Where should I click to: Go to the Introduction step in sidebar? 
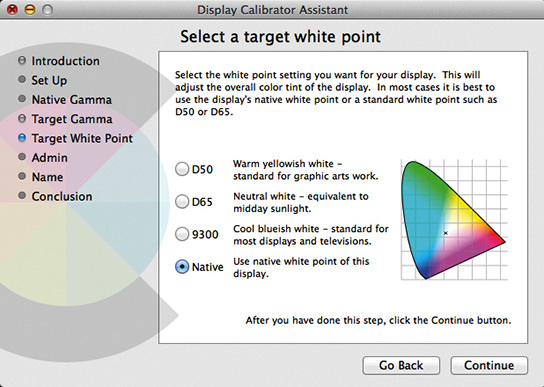click(66, 61)
